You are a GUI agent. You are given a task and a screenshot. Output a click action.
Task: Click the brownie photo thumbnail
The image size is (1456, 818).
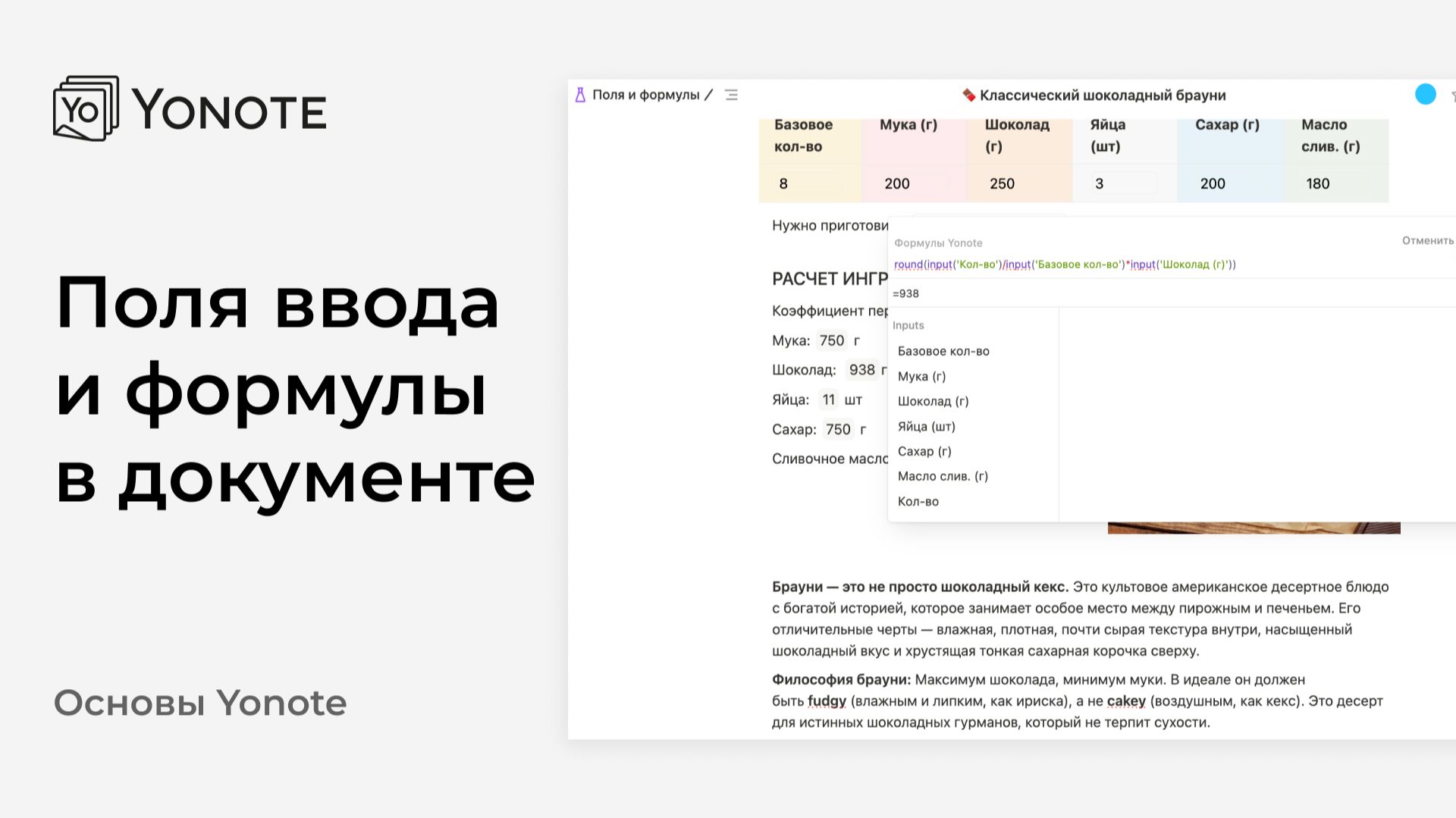(1254, 528)
